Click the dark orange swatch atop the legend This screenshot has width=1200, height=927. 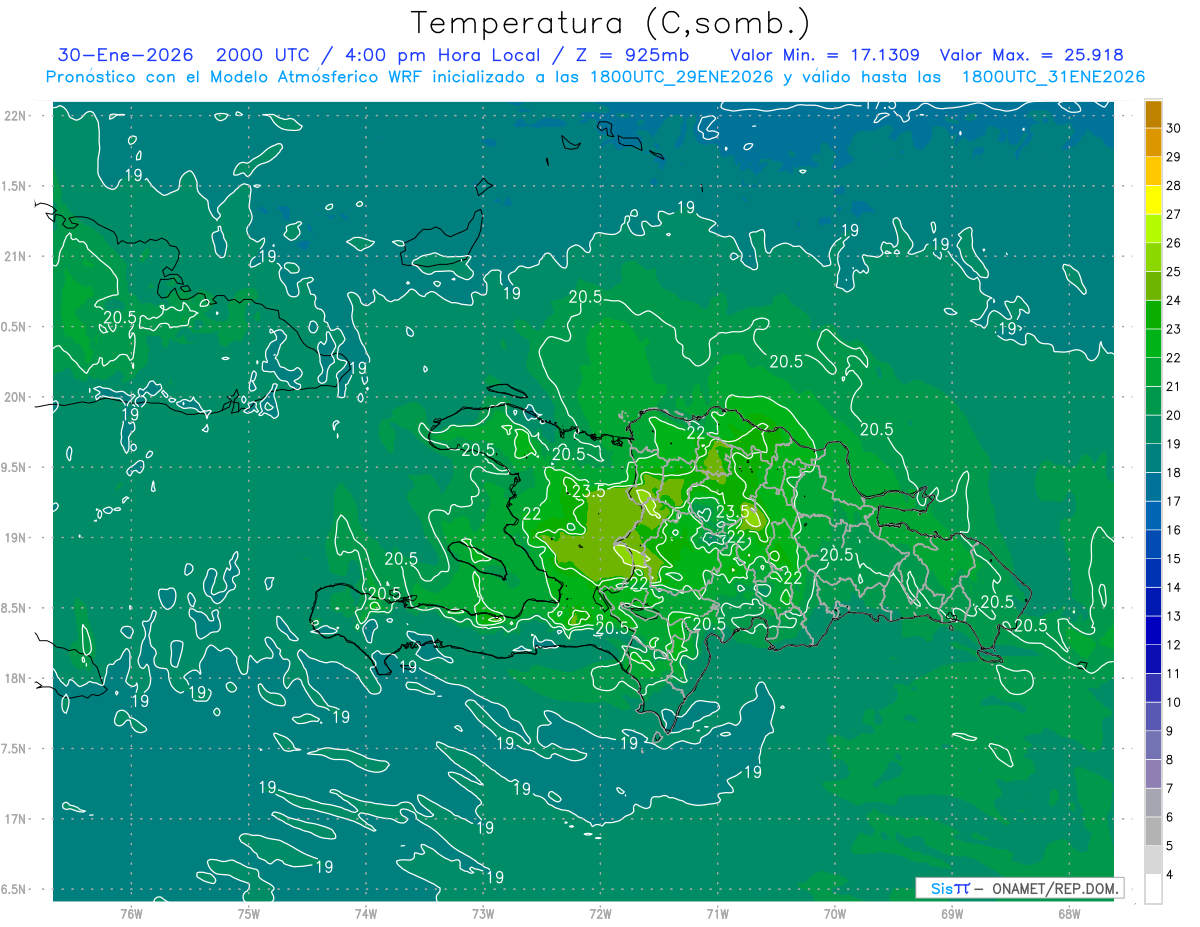[1153, 114]
